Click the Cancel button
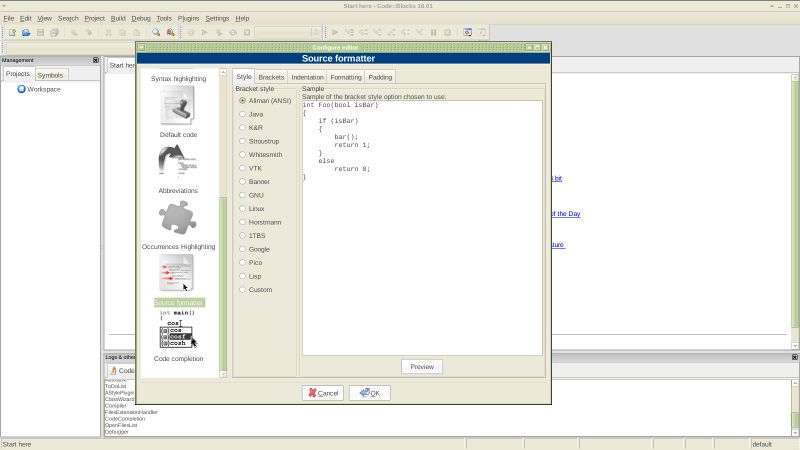Image resolution: width=800 pixels, height=450 pixels. tap(322, 393)
